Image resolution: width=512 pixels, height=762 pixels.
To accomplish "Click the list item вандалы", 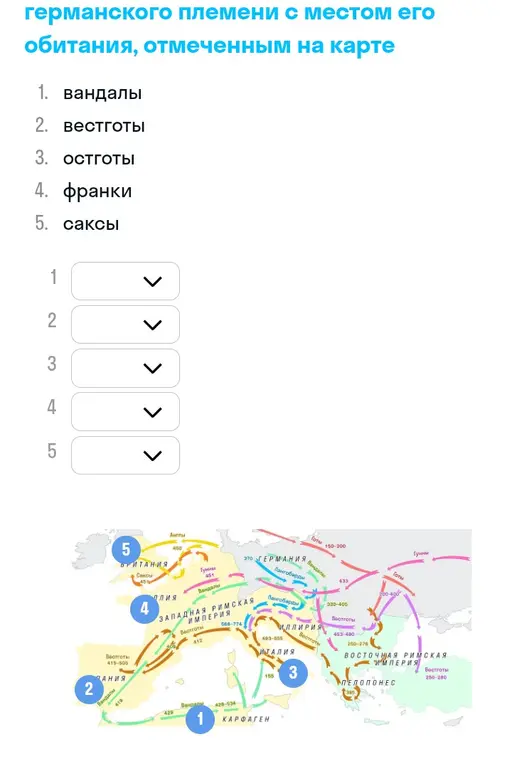I will (x=102, y=93).
